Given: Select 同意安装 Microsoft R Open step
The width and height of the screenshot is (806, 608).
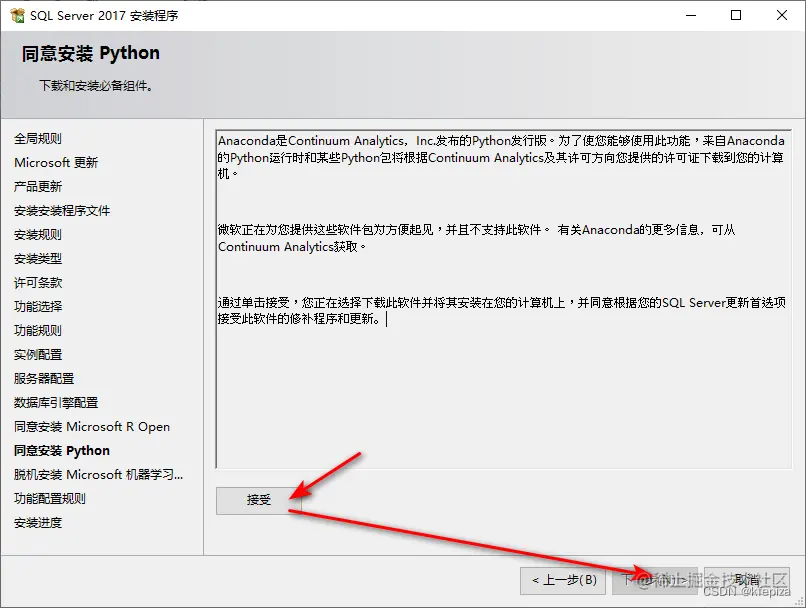Looking at the screenshot, I should (x=91, y=427).
